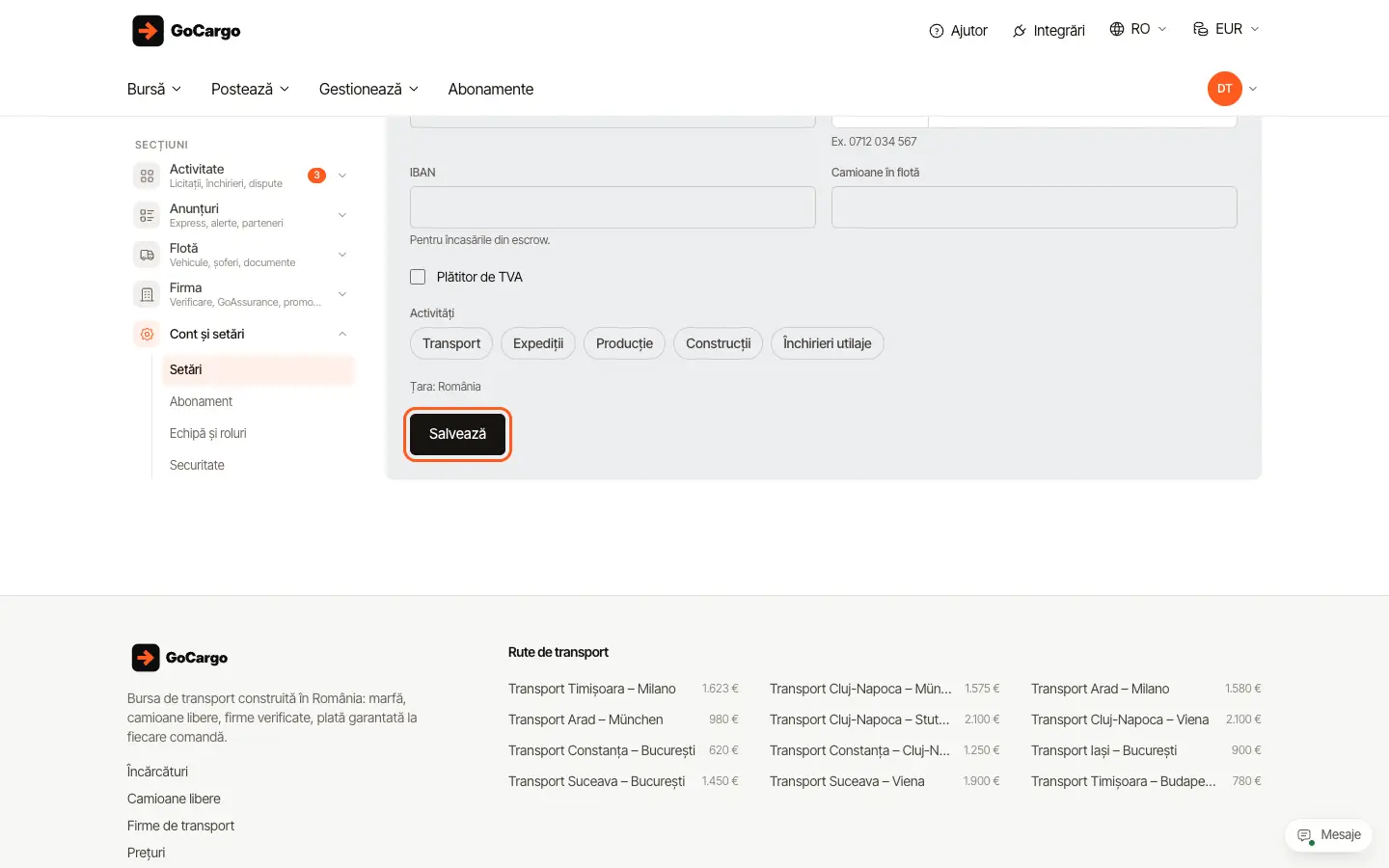
Task: Click the Firma building icon
Action: (147, 294)
